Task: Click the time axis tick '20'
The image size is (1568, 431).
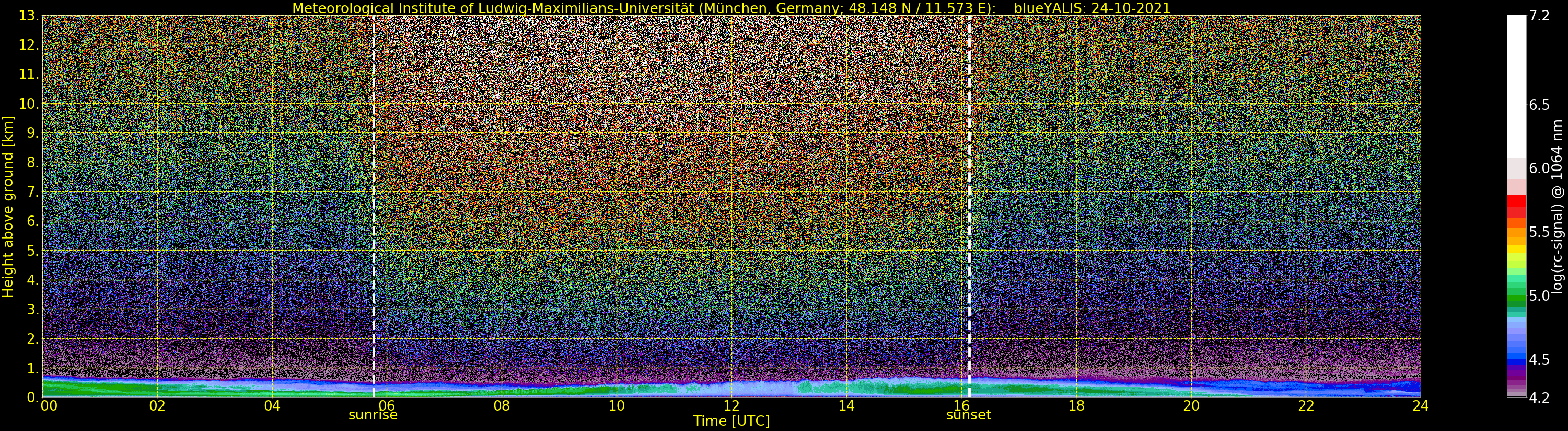Action: pos(1191,406)
